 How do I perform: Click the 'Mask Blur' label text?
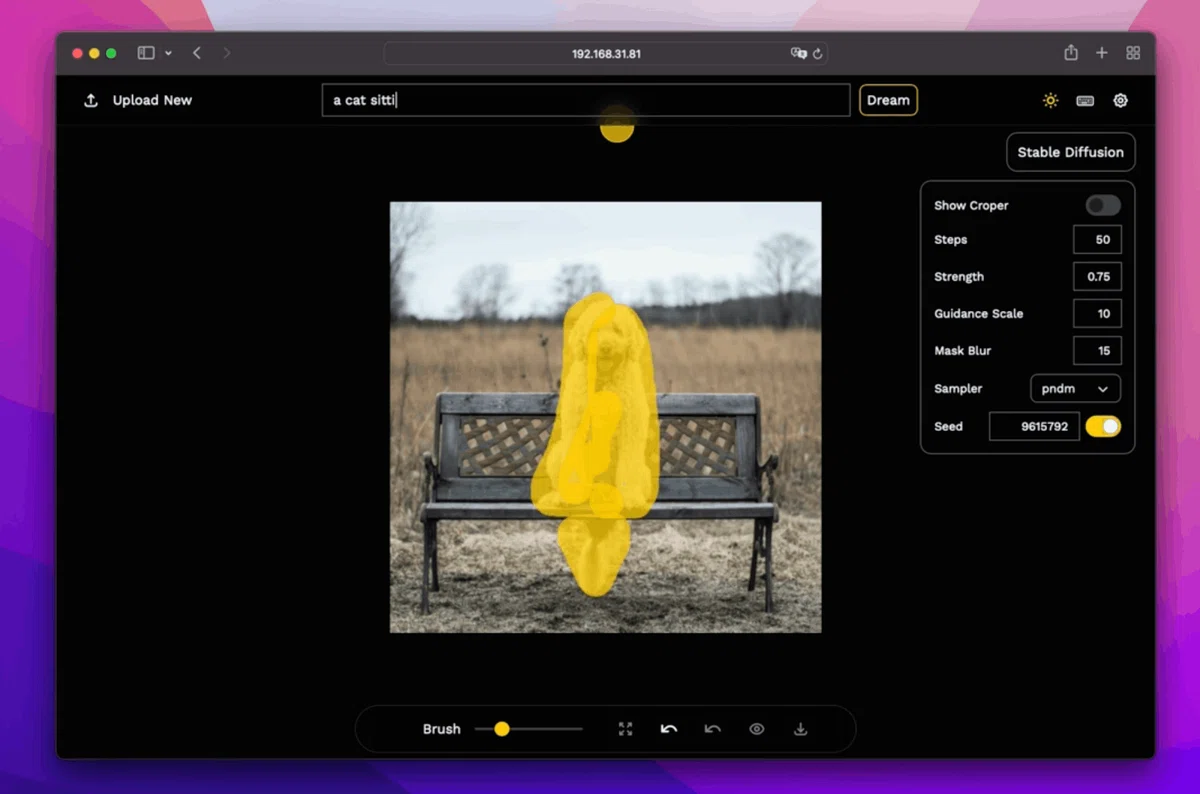click(962, 351)
